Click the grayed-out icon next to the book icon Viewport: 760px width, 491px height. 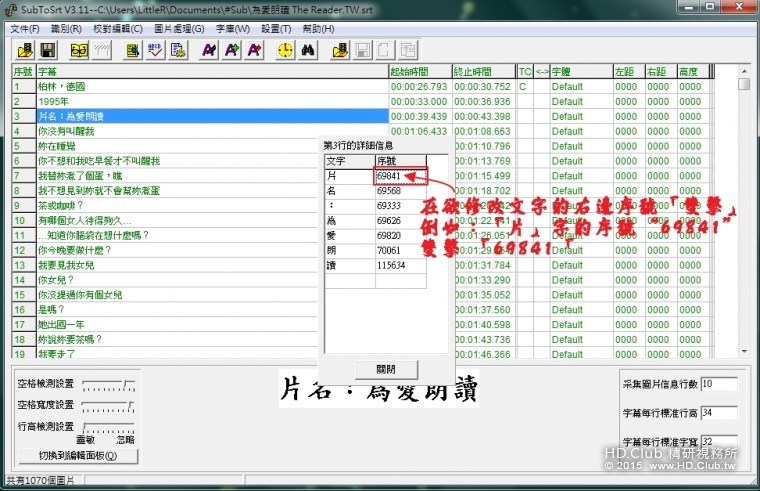click(x=102, y=50)
